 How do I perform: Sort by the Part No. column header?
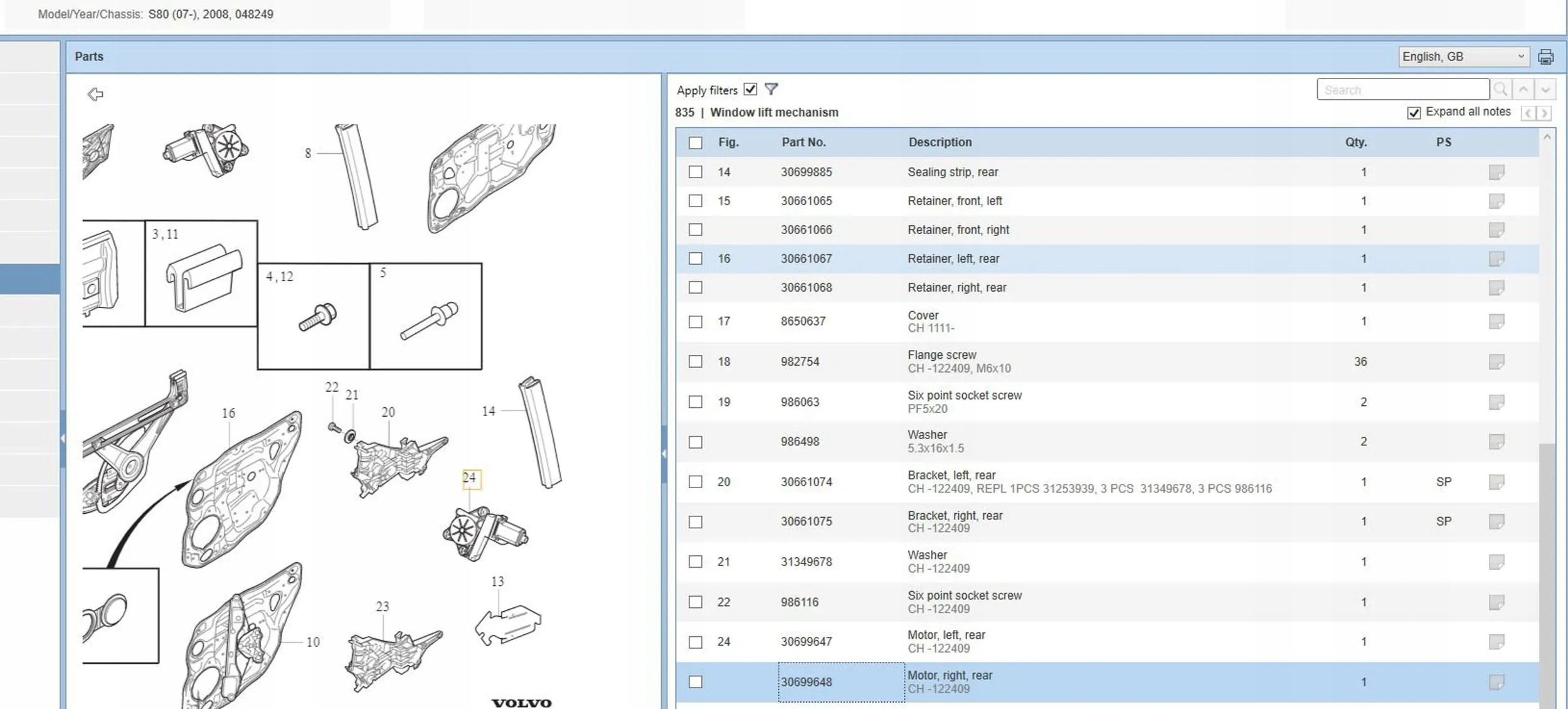[803, 142]
